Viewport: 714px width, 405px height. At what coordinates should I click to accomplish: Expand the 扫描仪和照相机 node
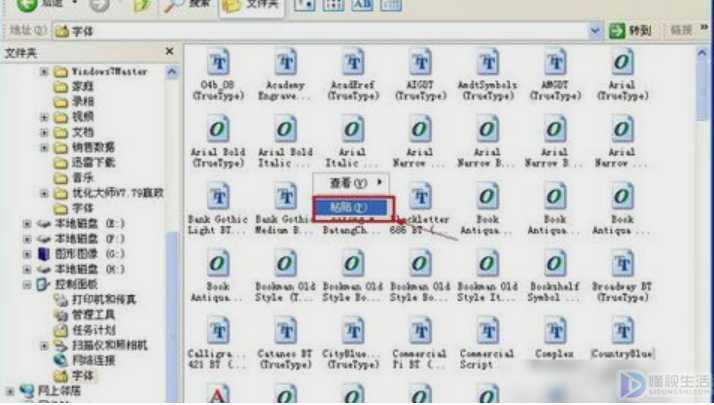(44, 346)
